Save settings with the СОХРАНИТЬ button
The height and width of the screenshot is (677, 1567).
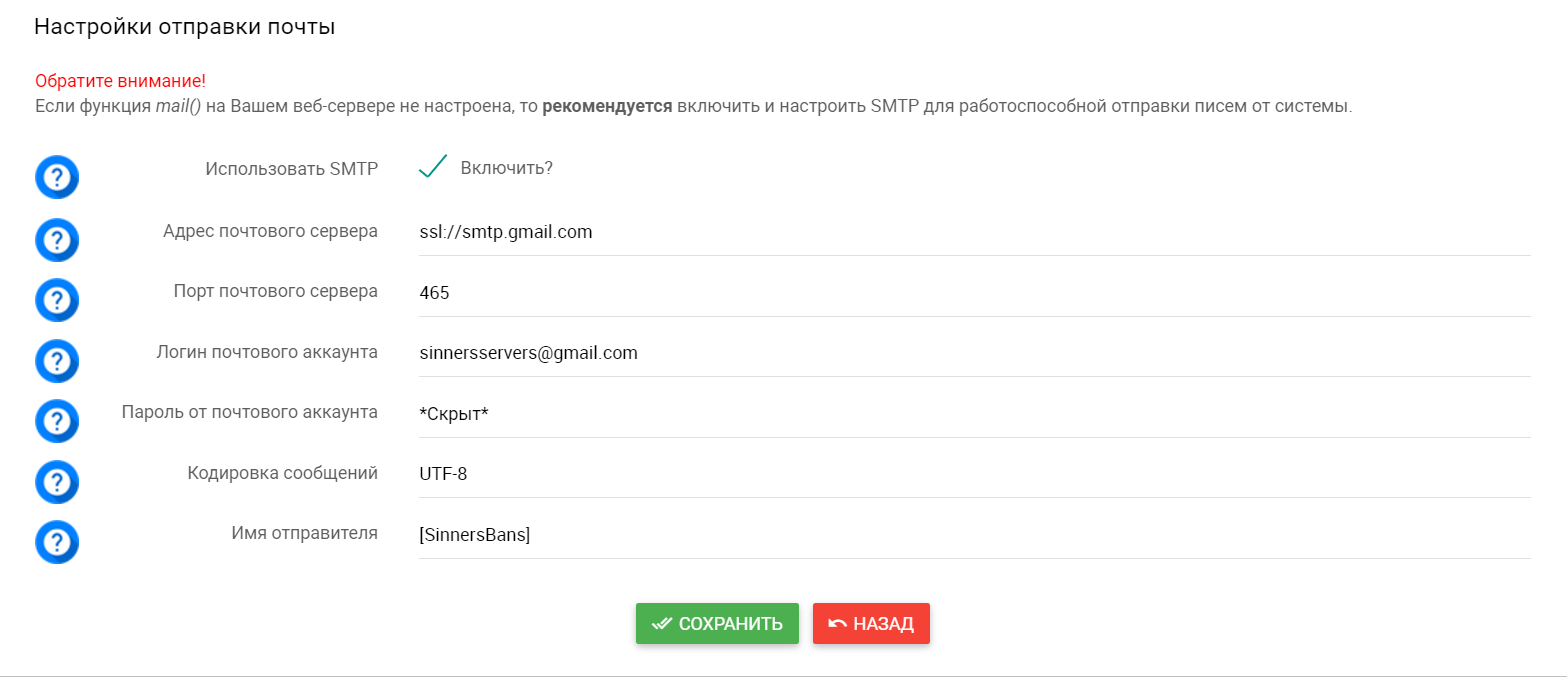pos(717,624)
